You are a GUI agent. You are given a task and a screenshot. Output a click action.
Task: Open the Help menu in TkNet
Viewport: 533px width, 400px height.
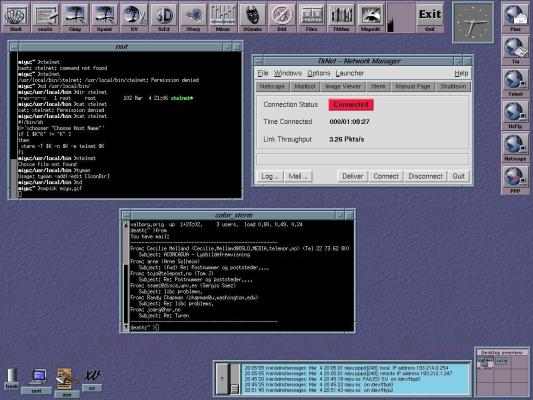point(461,73)
